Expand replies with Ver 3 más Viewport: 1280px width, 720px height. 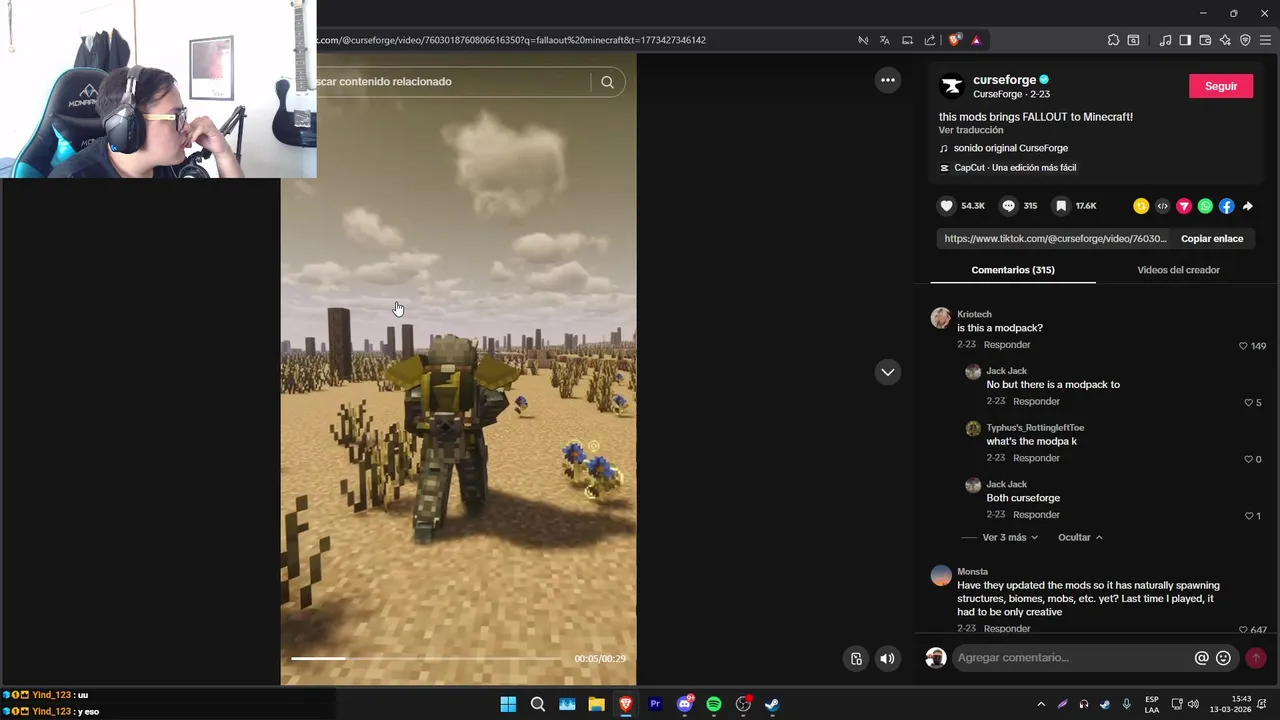[1010, 538]
